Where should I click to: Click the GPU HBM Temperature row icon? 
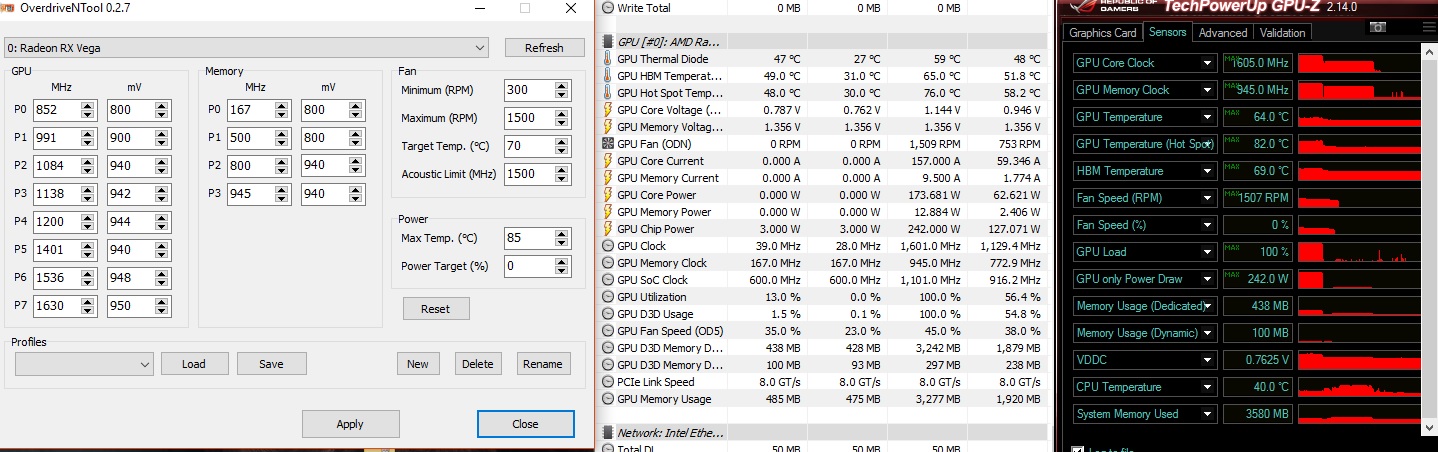[x=608, y=76]
